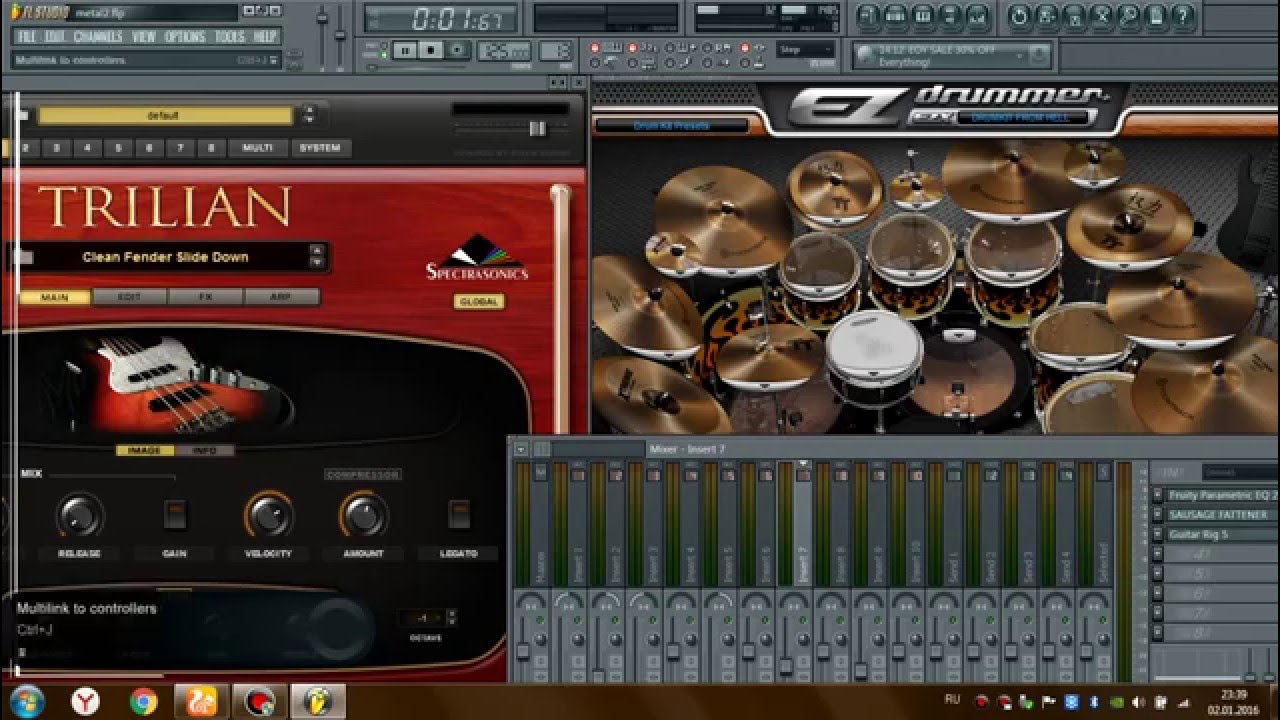Viewport: 1280px width, 720px height.
Task: Stop playback in FL Studio transport
Action: (x=431, y=50)
